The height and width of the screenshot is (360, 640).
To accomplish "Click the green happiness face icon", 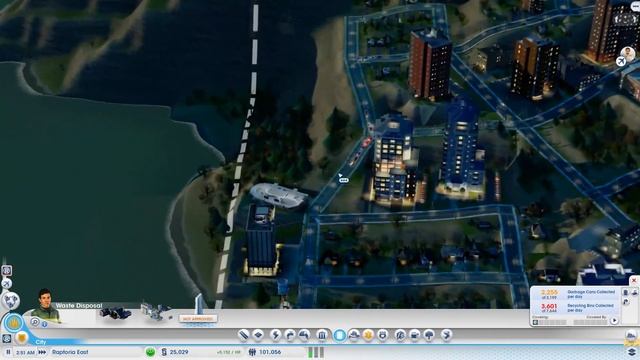I will pyautogui.click(x=150, y=352).
